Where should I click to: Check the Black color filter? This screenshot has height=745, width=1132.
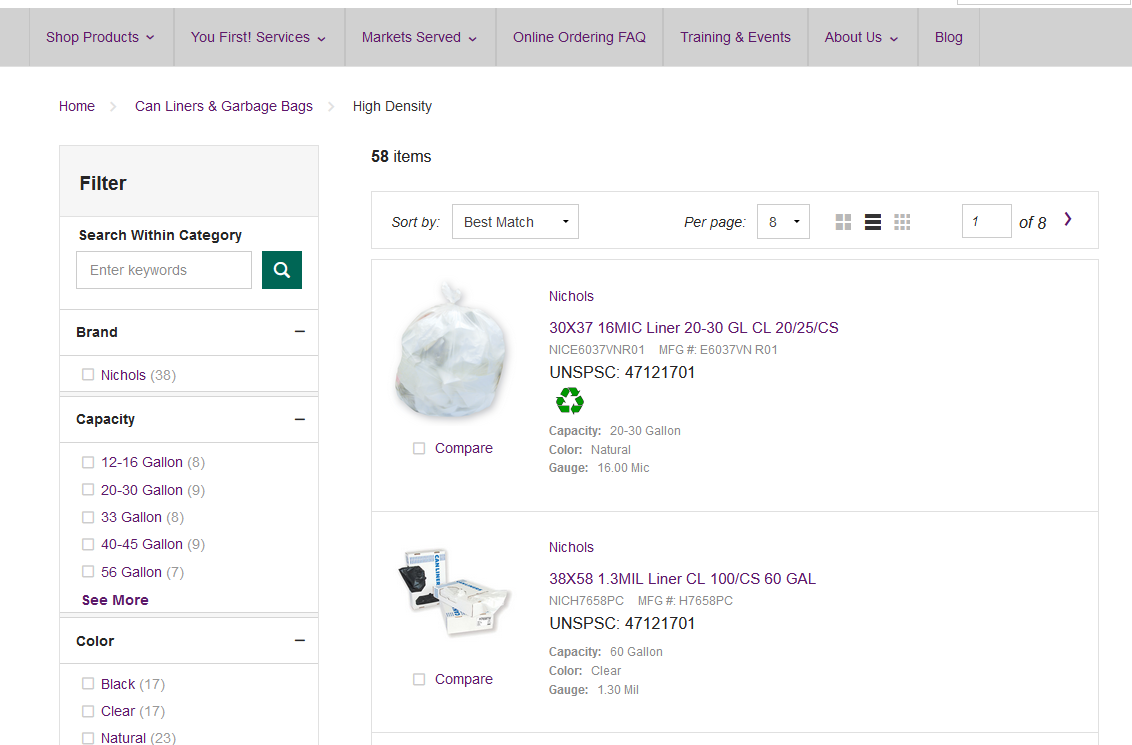tap(88, 684)
